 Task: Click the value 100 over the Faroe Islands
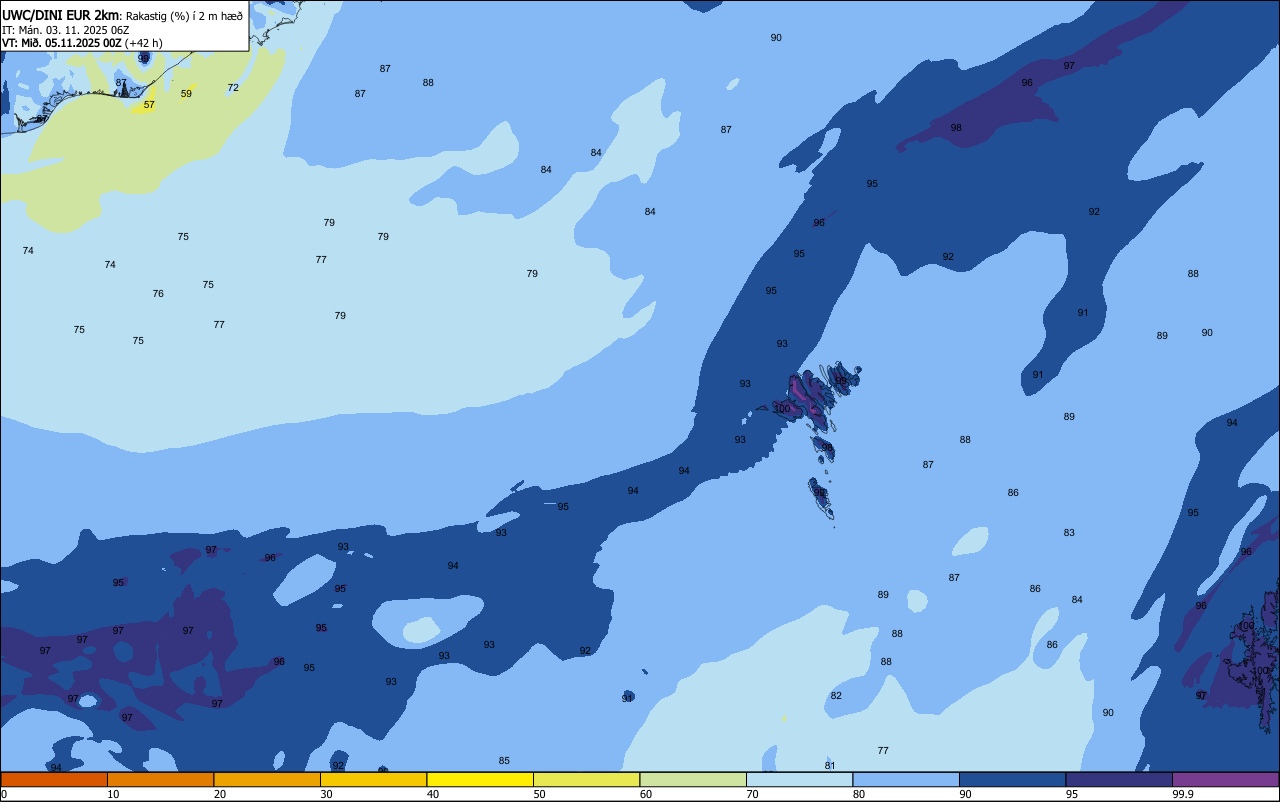coord(782,409)
